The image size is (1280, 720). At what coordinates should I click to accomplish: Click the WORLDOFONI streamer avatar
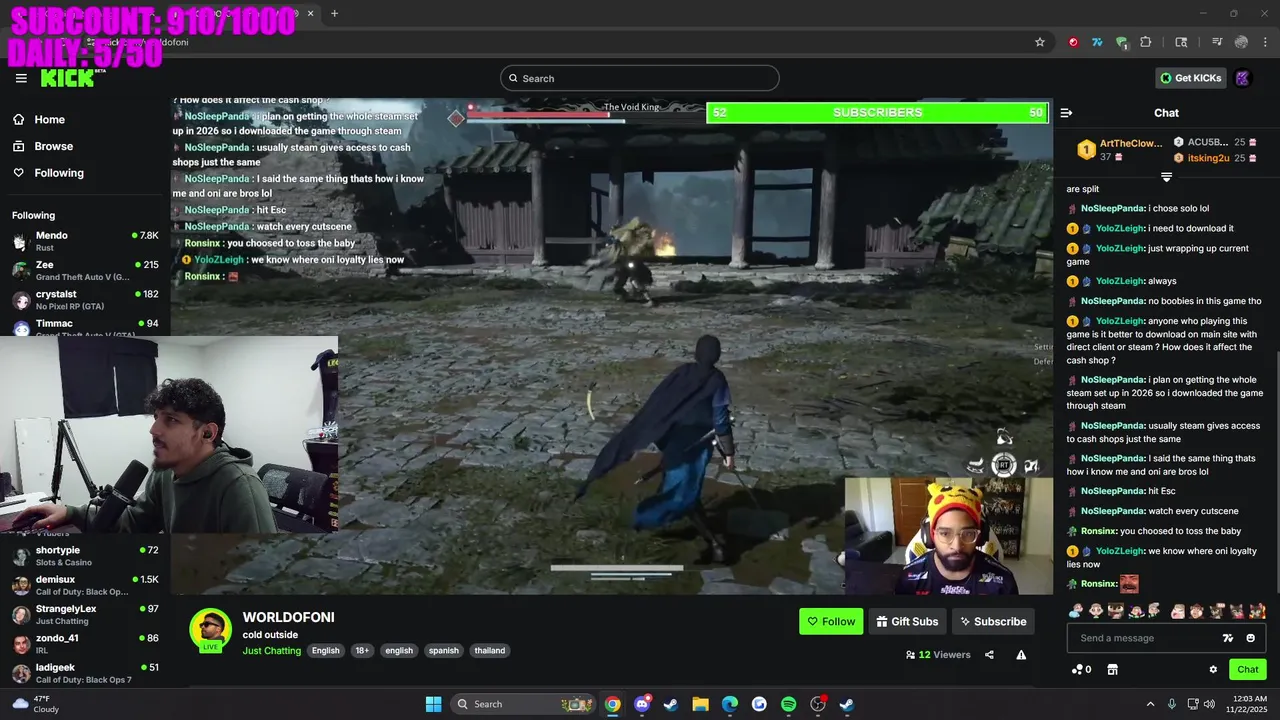(210, 629)
